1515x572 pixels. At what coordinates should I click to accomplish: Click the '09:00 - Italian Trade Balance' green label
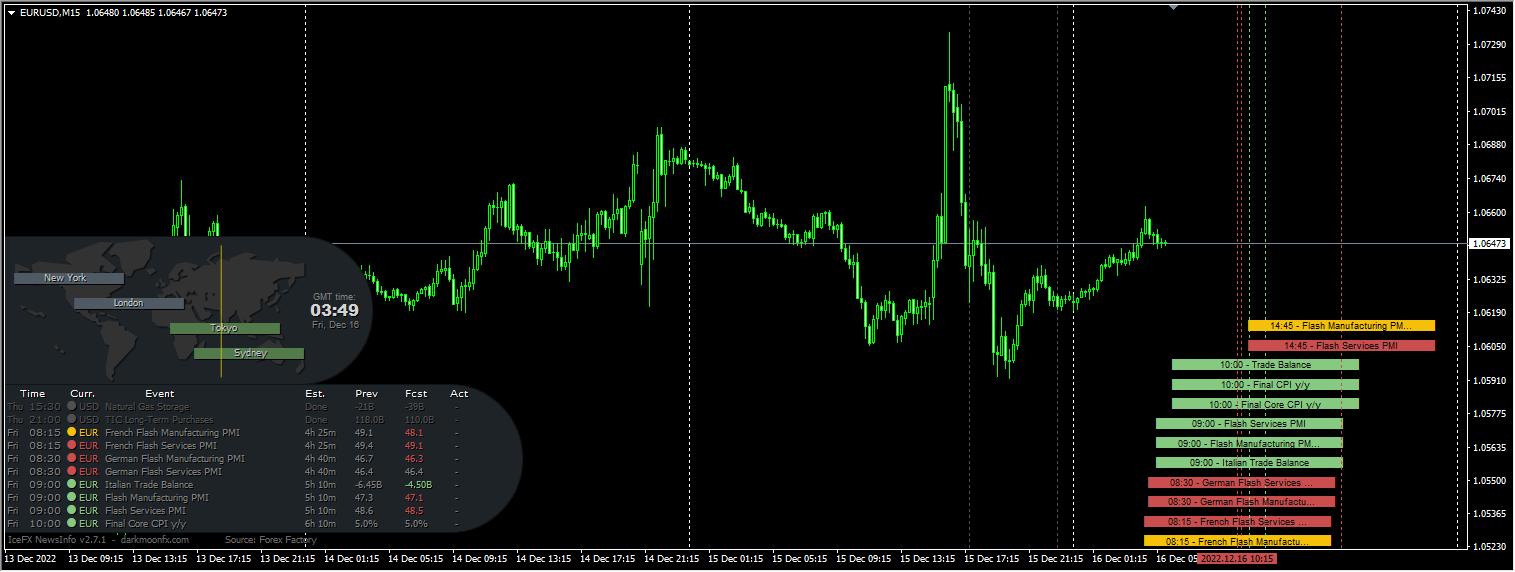(x=1249, y=463)
